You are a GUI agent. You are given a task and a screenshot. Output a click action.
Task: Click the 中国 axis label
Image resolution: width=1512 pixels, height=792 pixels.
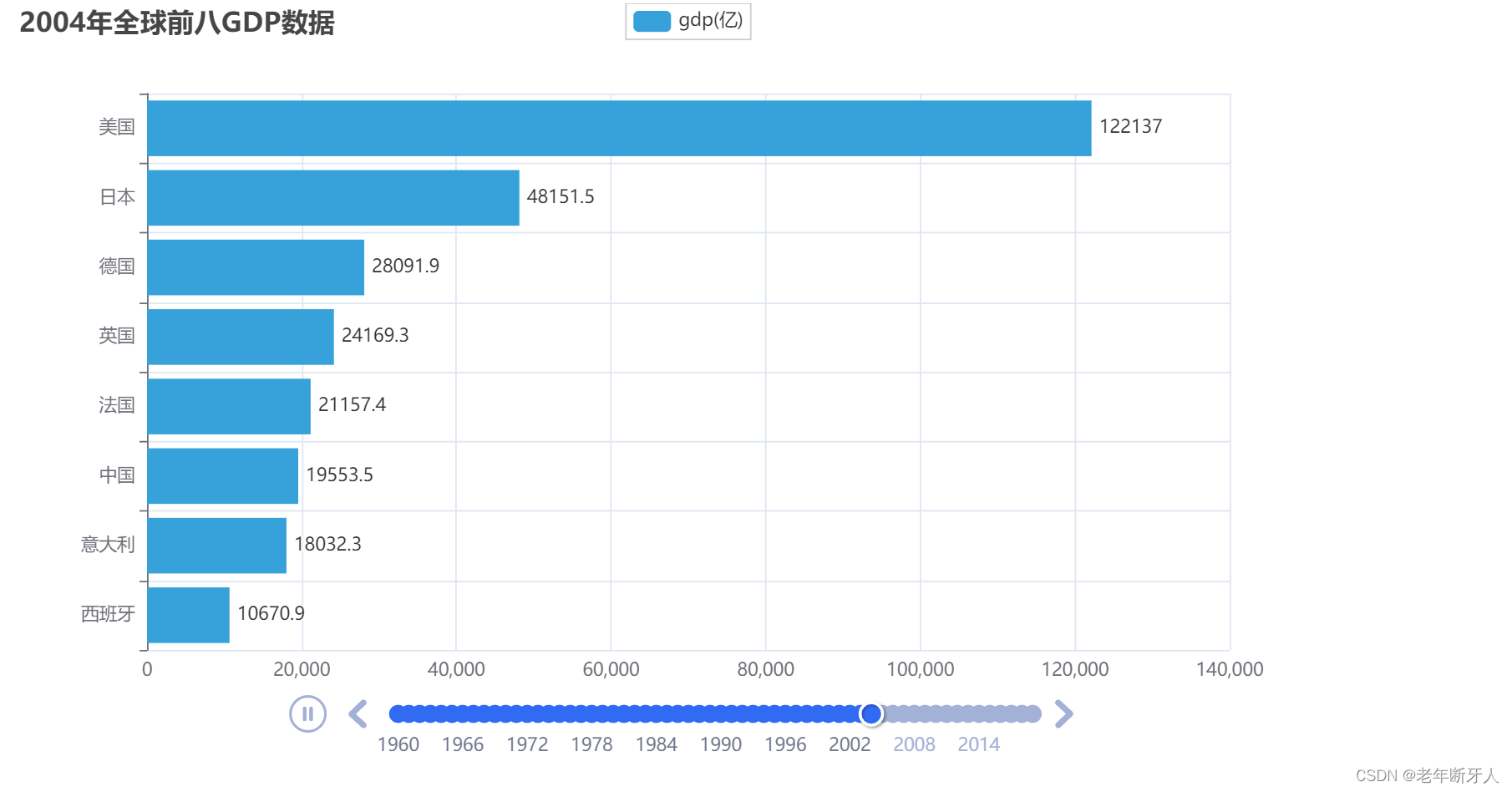[117, 475]
